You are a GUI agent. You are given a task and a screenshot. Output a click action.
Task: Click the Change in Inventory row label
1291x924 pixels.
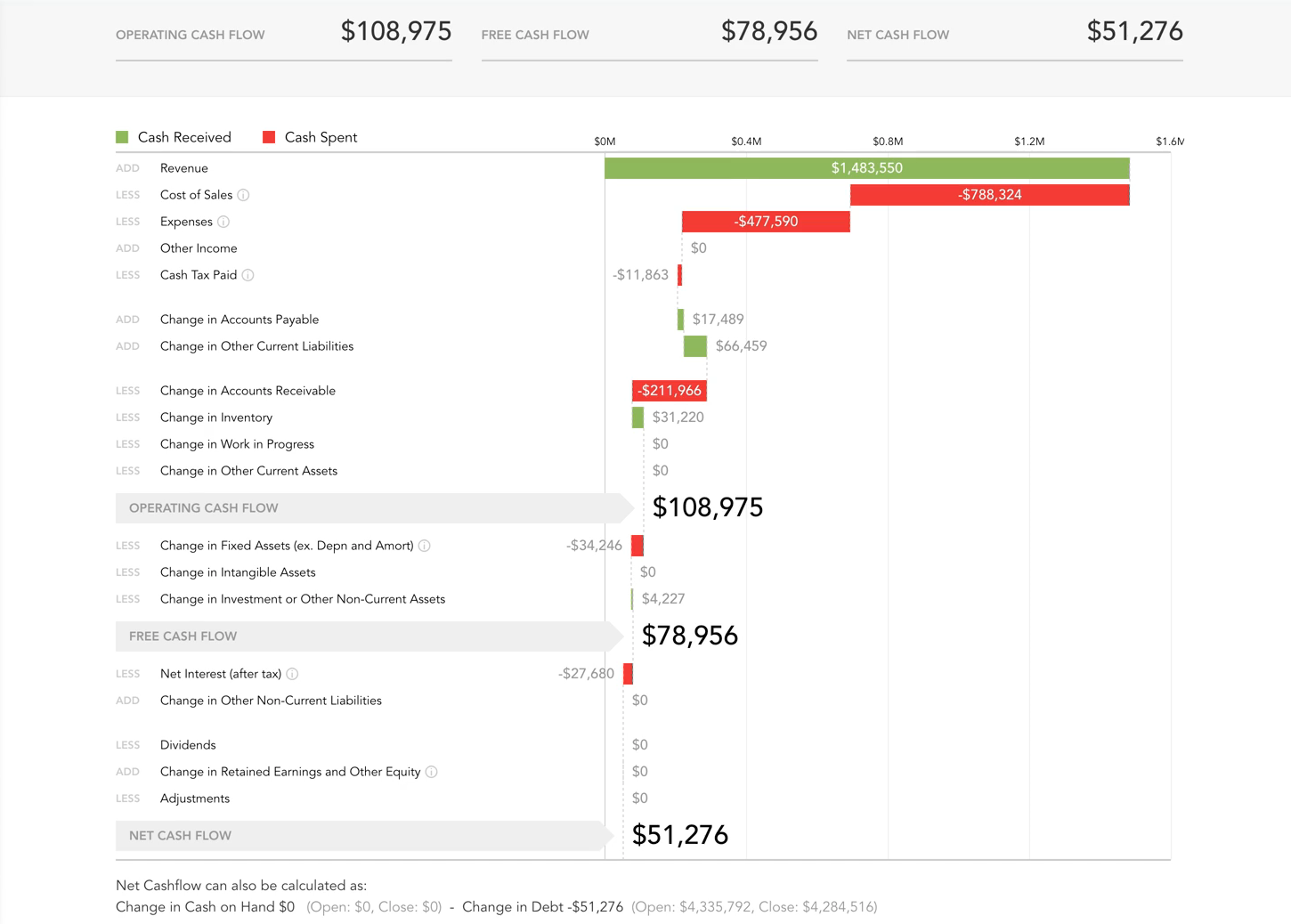coord(216,417)
